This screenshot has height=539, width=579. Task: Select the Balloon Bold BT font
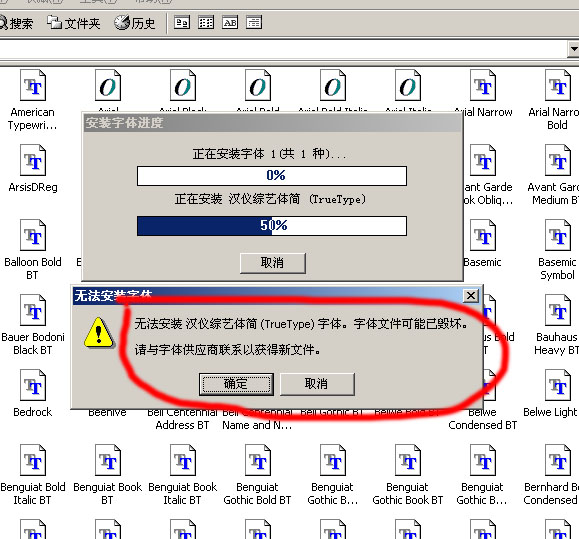(32, 235)
